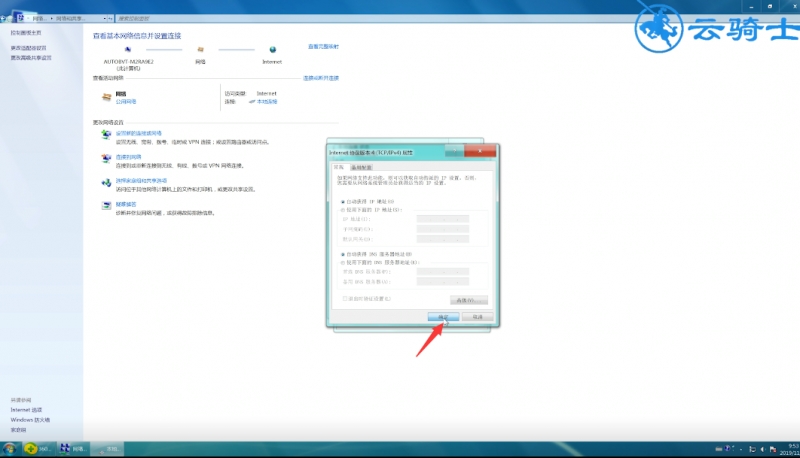Click the Network and Sharing breadcrumb segment

coord(69,18)
